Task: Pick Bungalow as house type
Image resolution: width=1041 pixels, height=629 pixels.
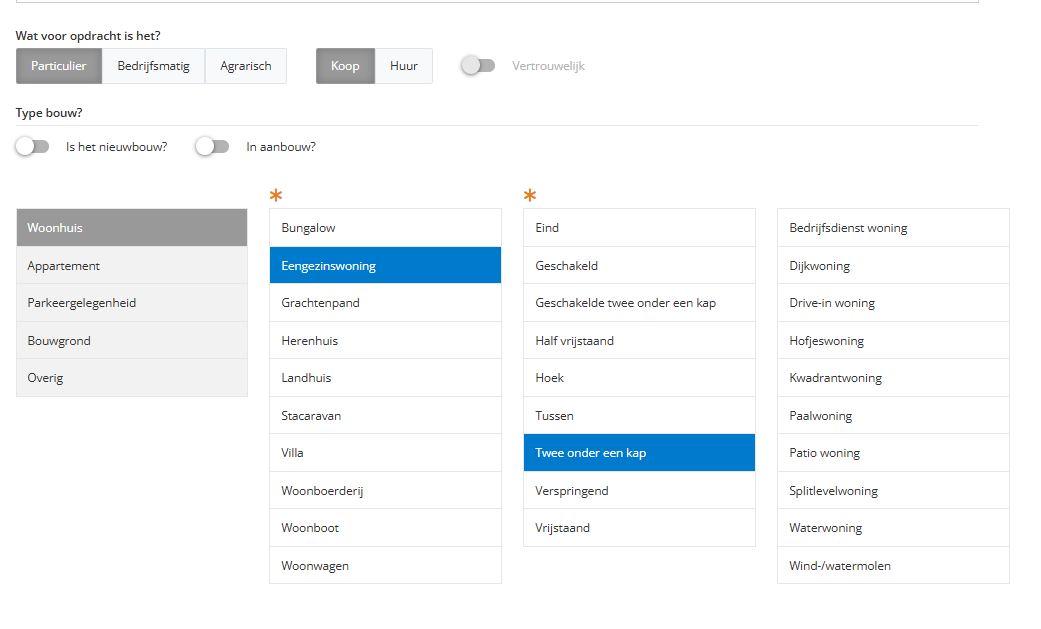Action: [385, 228]
